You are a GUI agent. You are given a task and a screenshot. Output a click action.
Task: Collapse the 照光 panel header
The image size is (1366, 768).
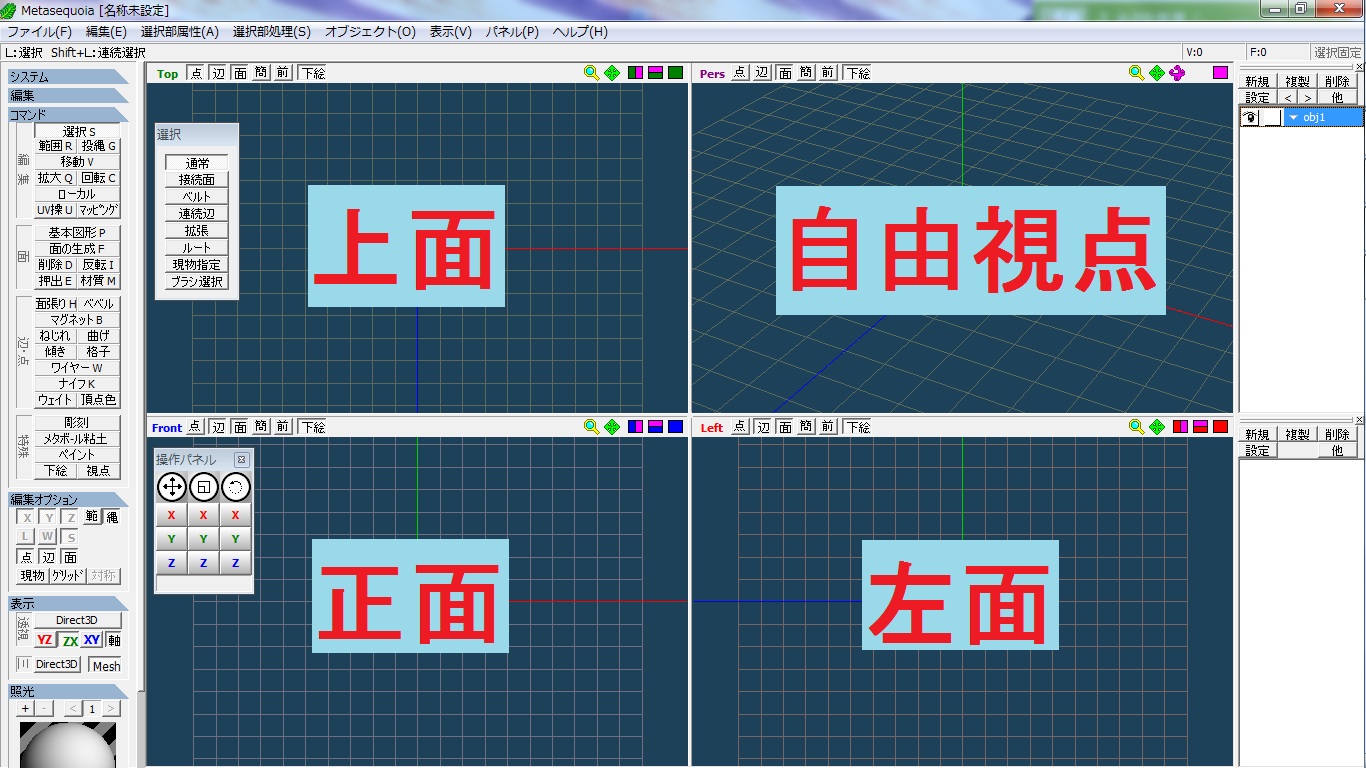click(x=69, y=691)
